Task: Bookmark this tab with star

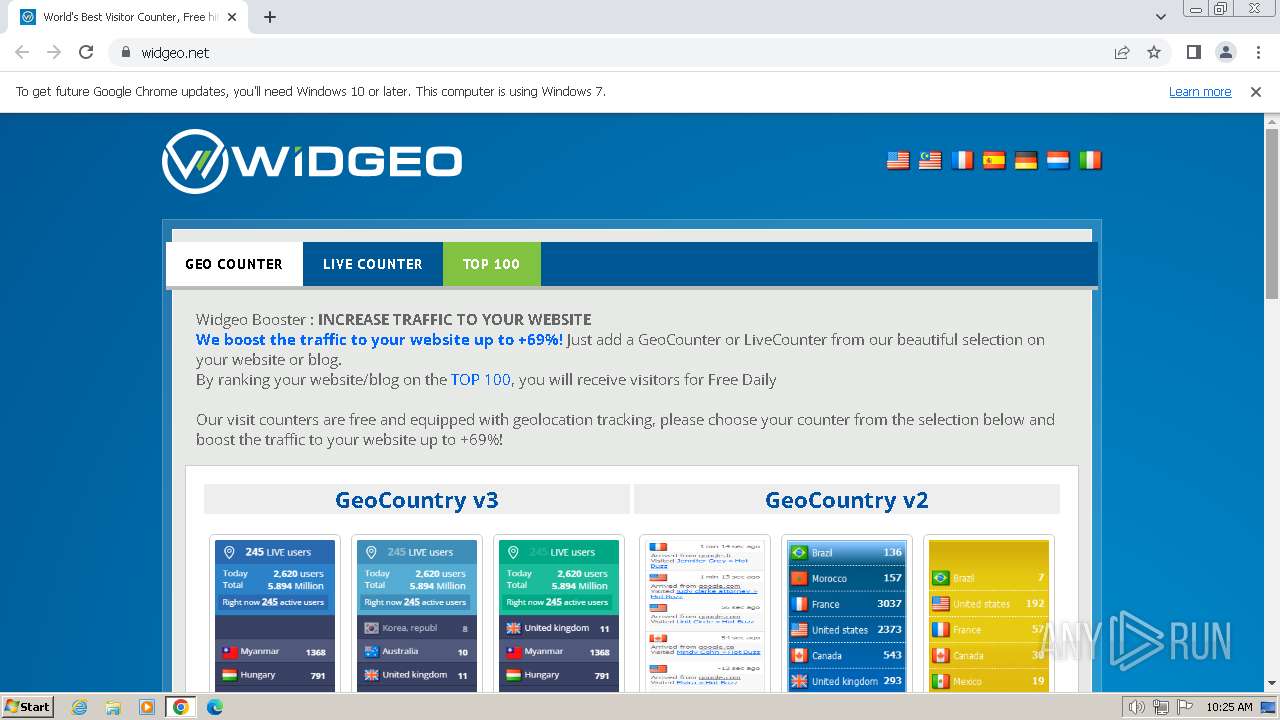Action: pyautogui.click(x=1154, y=52)
